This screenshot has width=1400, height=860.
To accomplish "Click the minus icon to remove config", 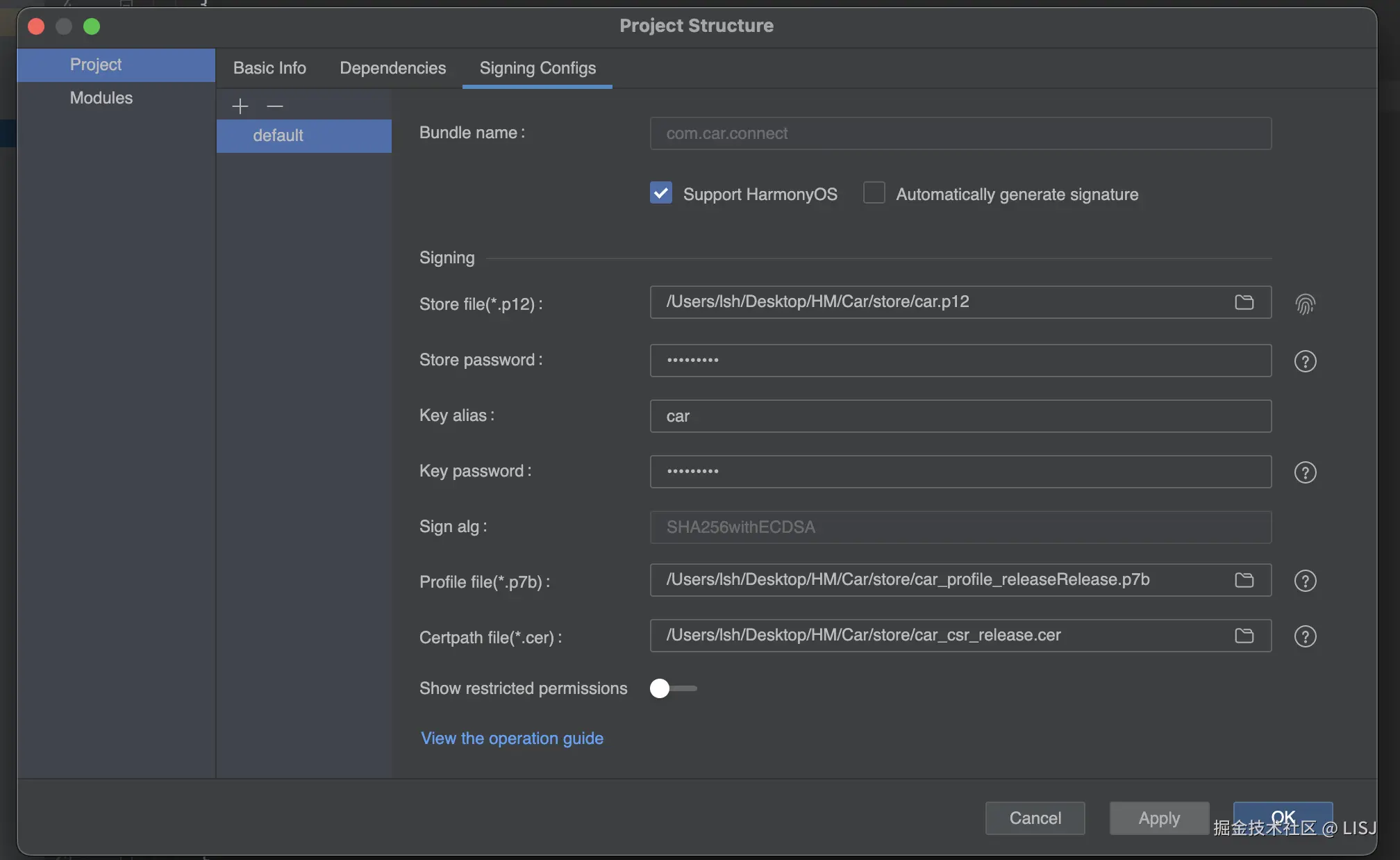I will click(x=275, y=106).
